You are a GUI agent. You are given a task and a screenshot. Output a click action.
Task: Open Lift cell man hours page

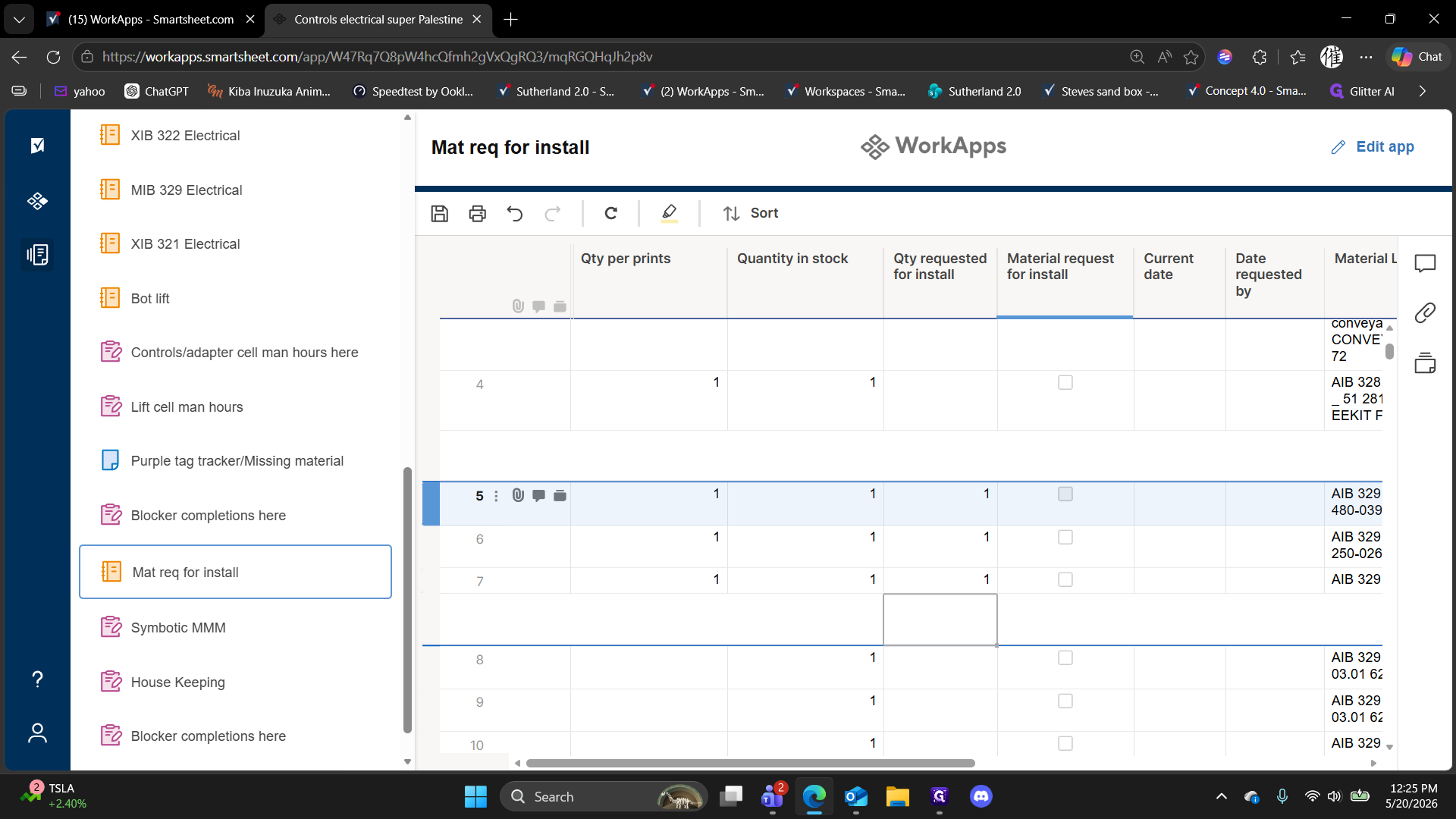235,407
